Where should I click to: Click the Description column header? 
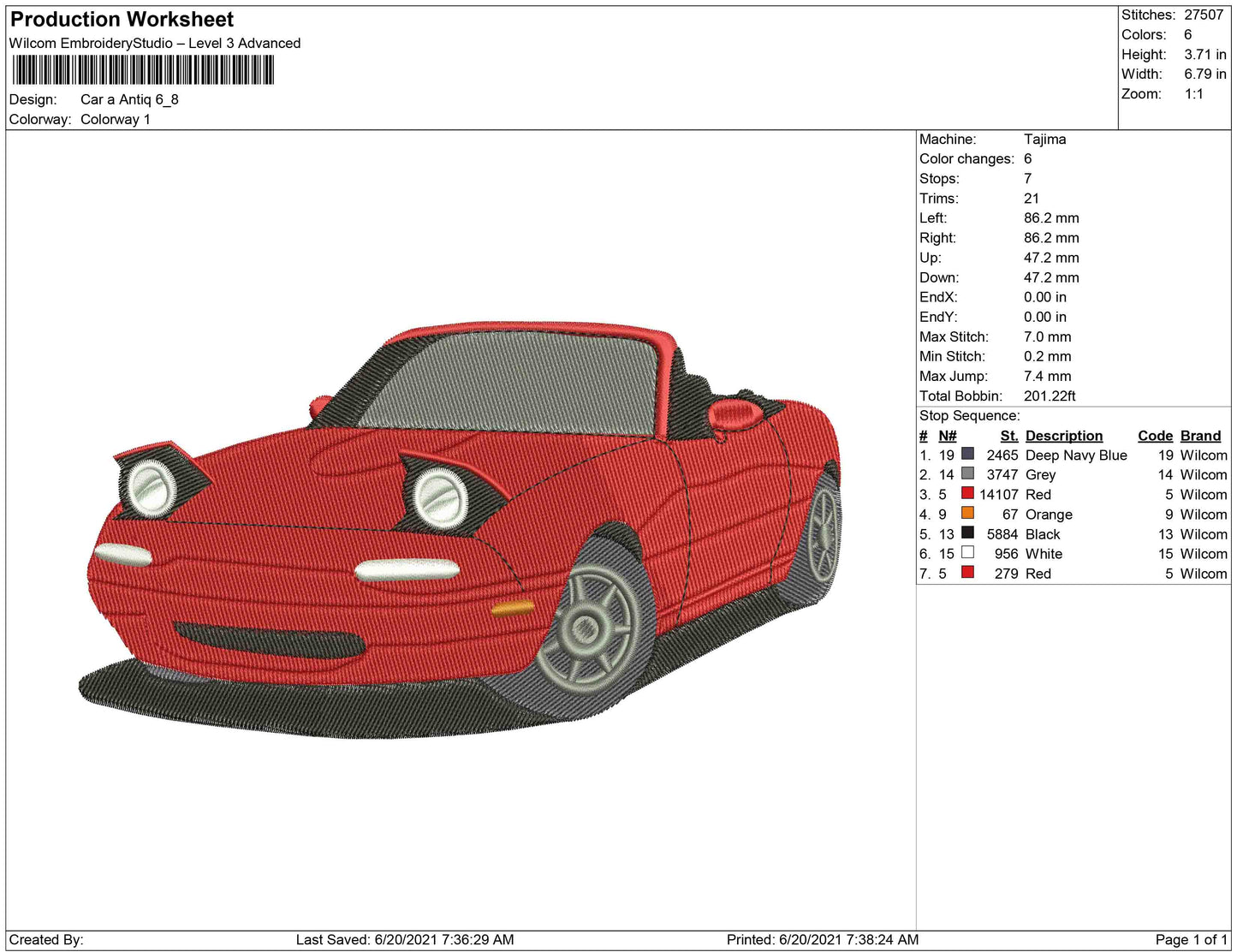[1063, 436]
